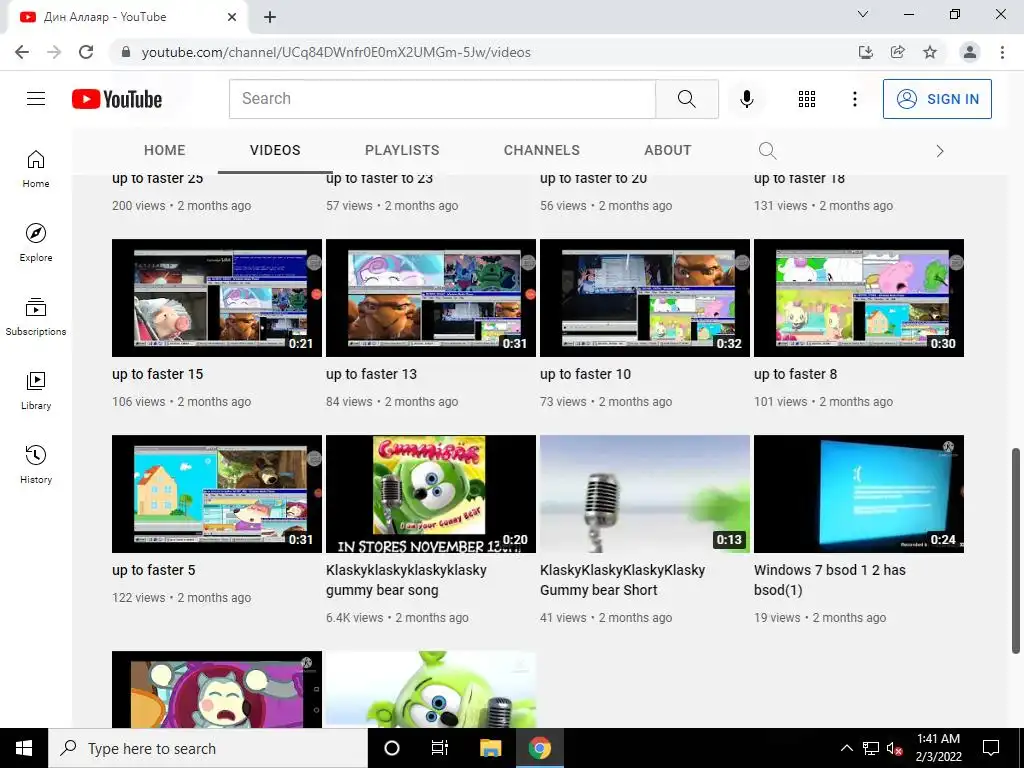This screenshot has width=1024, height=768.
Task: Click 'Klaskyklaskyklaskyklasky gummy bear song' title
Action: (406, 580)
